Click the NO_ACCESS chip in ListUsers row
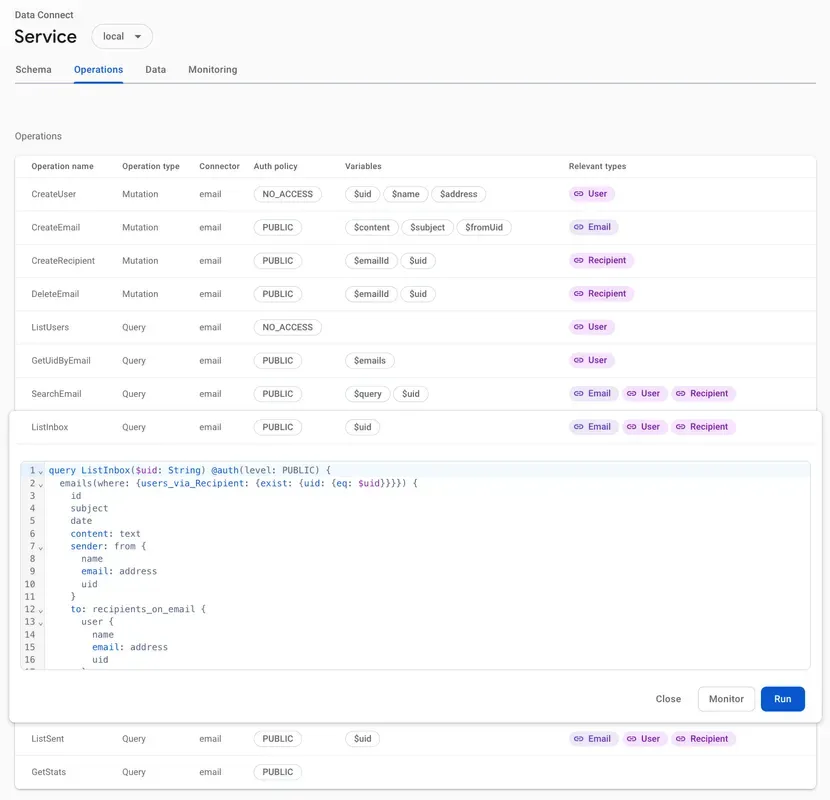This screenshot has width=830, height=800. coord(287,328)
